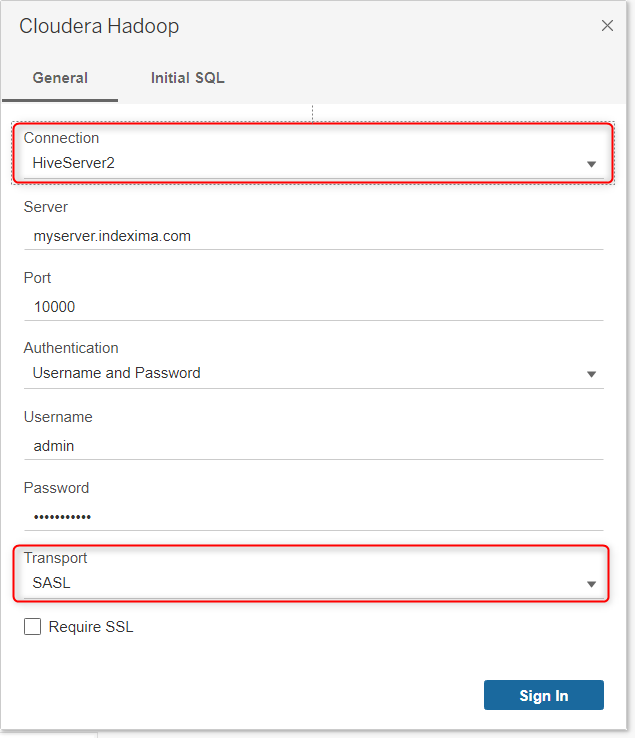Expand the Authentication dropdown arrow

pyautogui.click(x=592, y=374)
